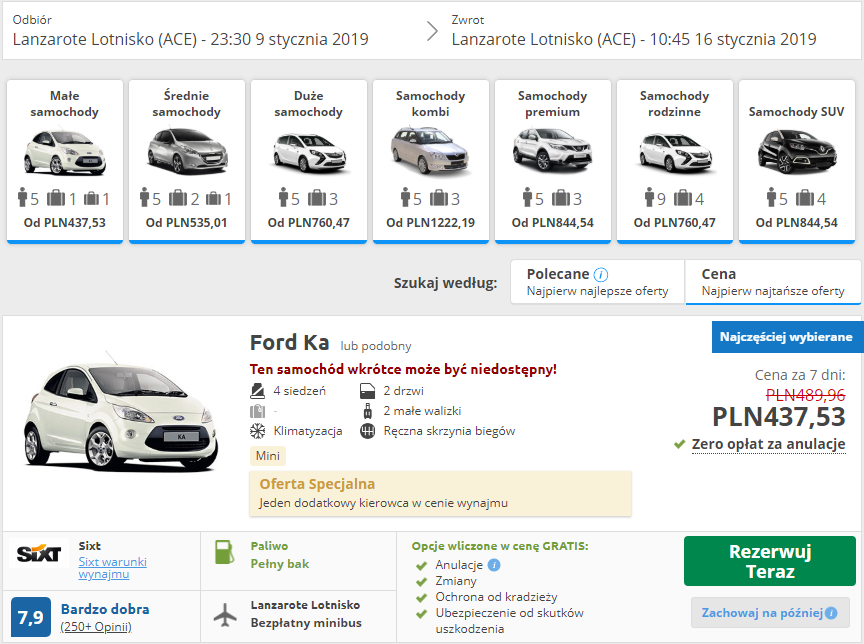This screenshot has height=644, width=864.
Task: Select the Samochody kombi category card
Action: click(430, 161)
